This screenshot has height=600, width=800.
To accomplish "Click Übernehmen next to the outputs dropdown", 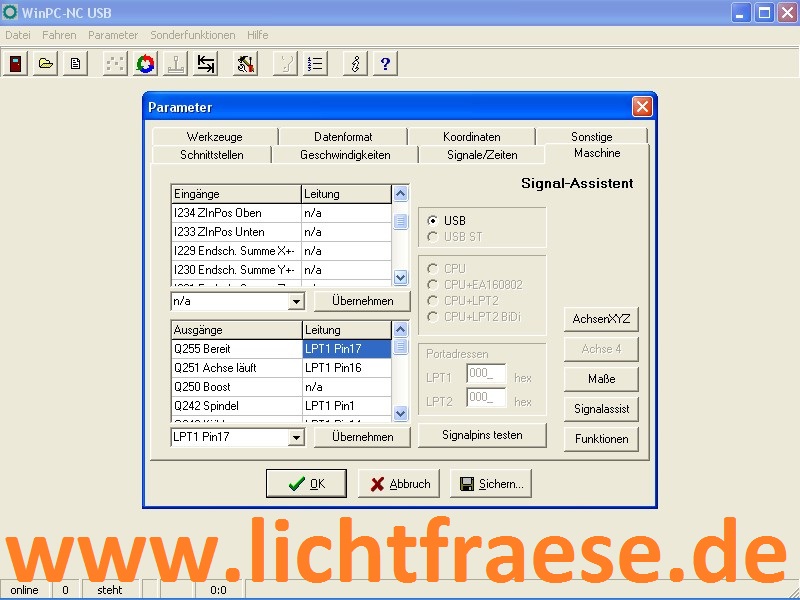I will 362,437.
